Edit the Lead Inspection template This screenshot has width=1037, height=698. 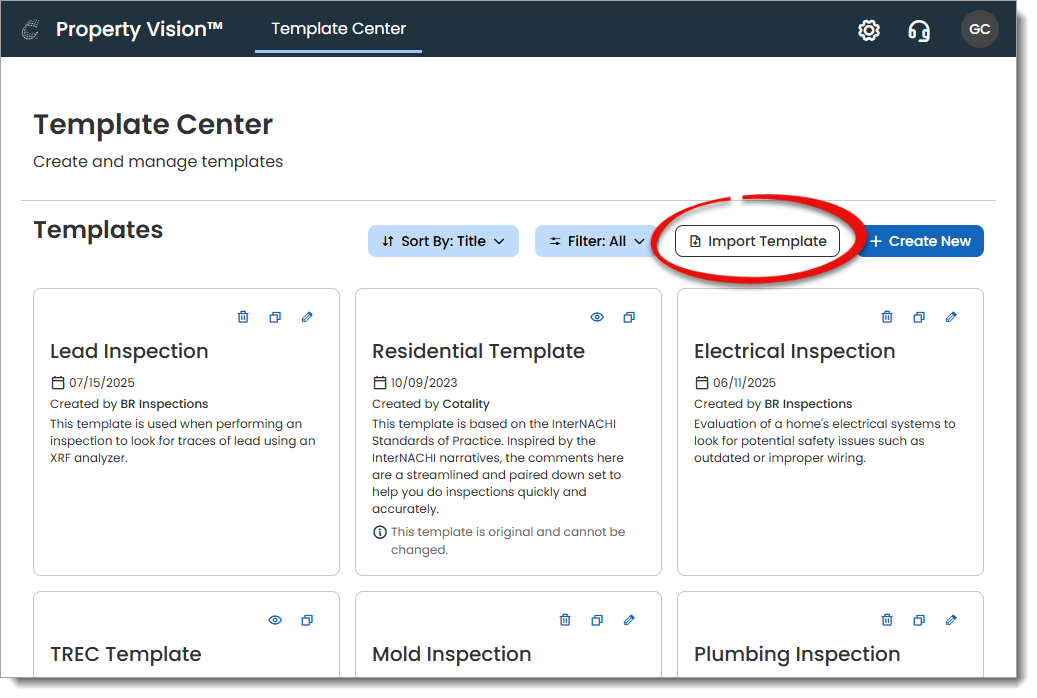click(307, 317)
